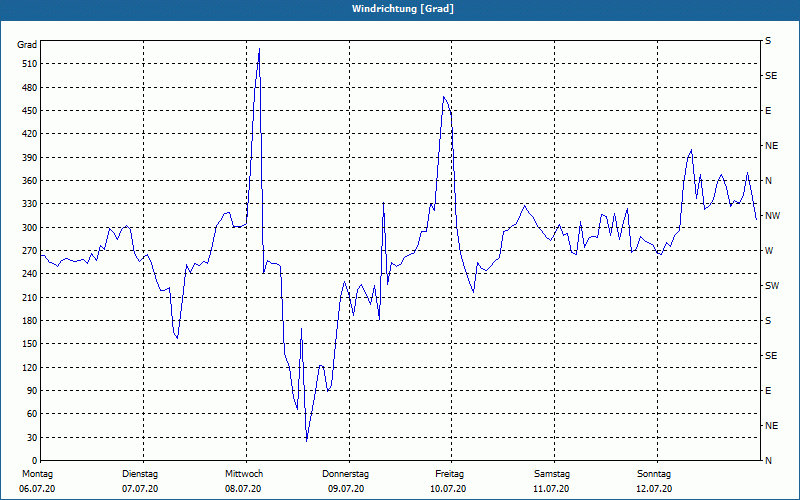Click the date "08.07.20"
This screenshot has width=800, height=500.
pos(243,489)
